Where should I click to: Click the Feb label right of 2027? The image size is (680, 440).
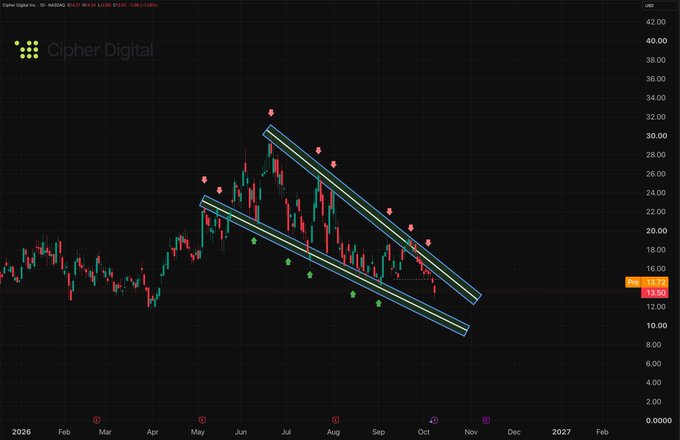point(602,432)
